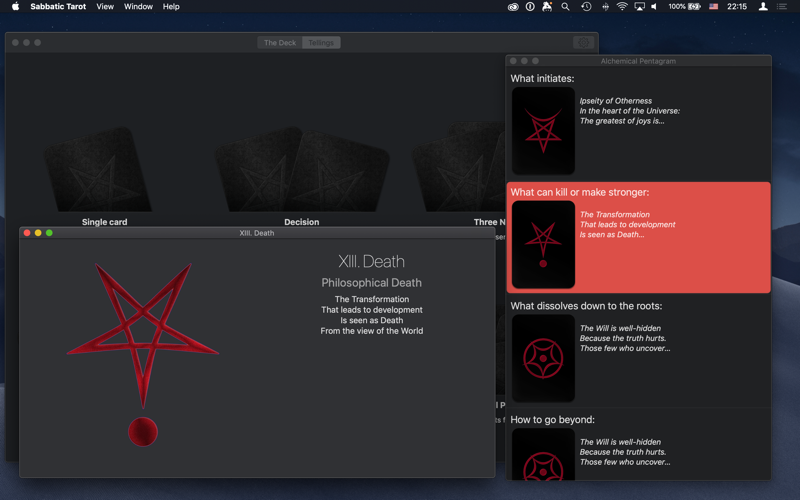Open the settings gear in main window
The width and height of the screenshot is (800, 500).
583,43
